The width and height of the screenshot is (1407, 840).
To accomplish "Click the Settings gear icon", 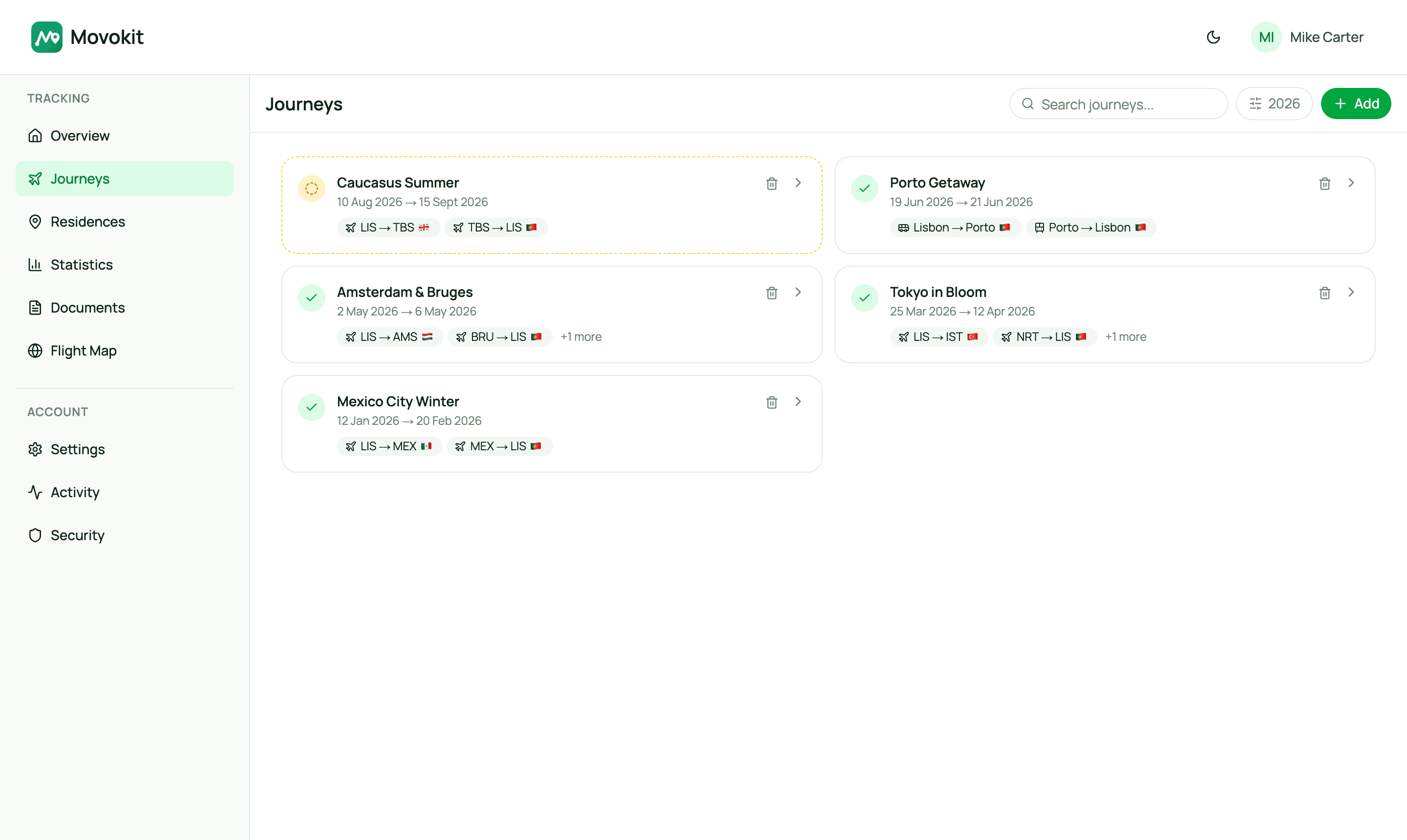I will coord(35,449).
